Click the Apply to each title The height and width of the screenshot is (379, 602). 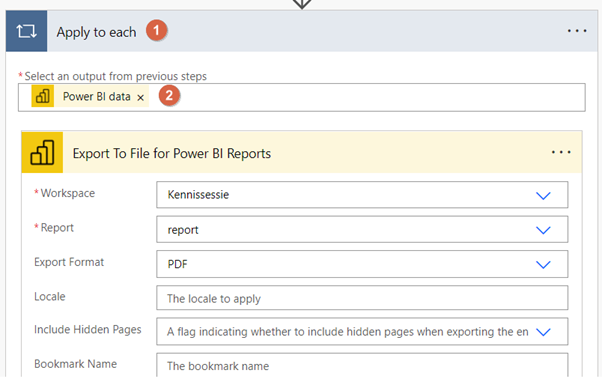click(x=96, y=32)
